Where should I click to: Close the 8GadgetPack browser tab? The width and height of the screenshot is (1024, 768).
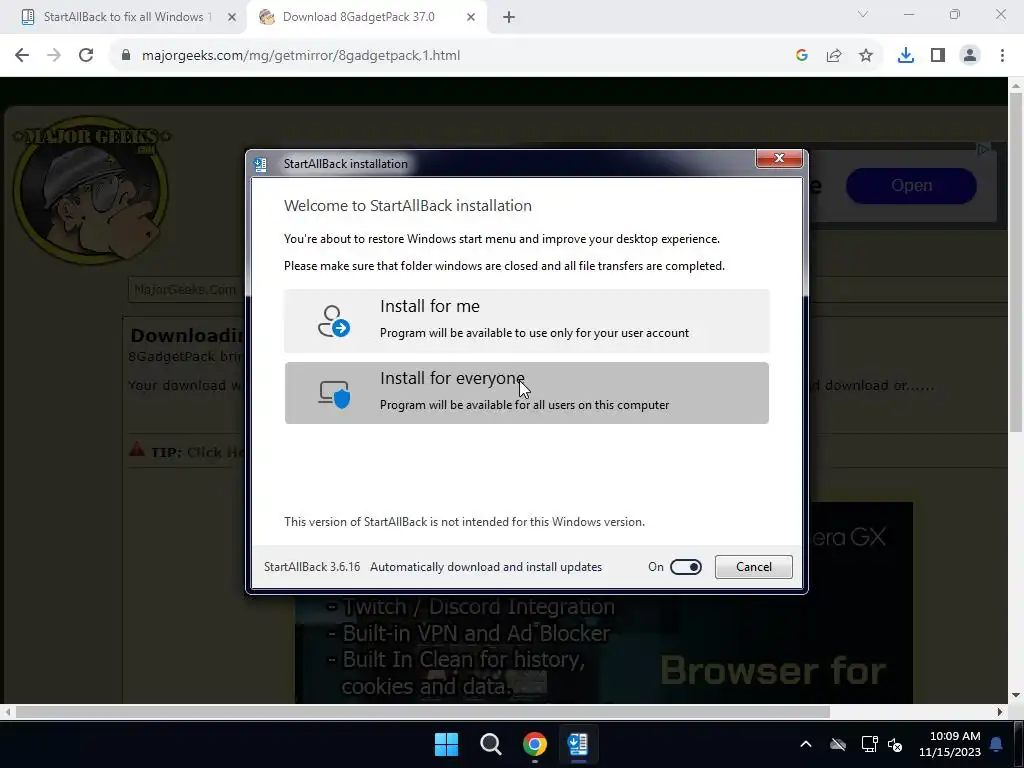(x=471, y=17)
